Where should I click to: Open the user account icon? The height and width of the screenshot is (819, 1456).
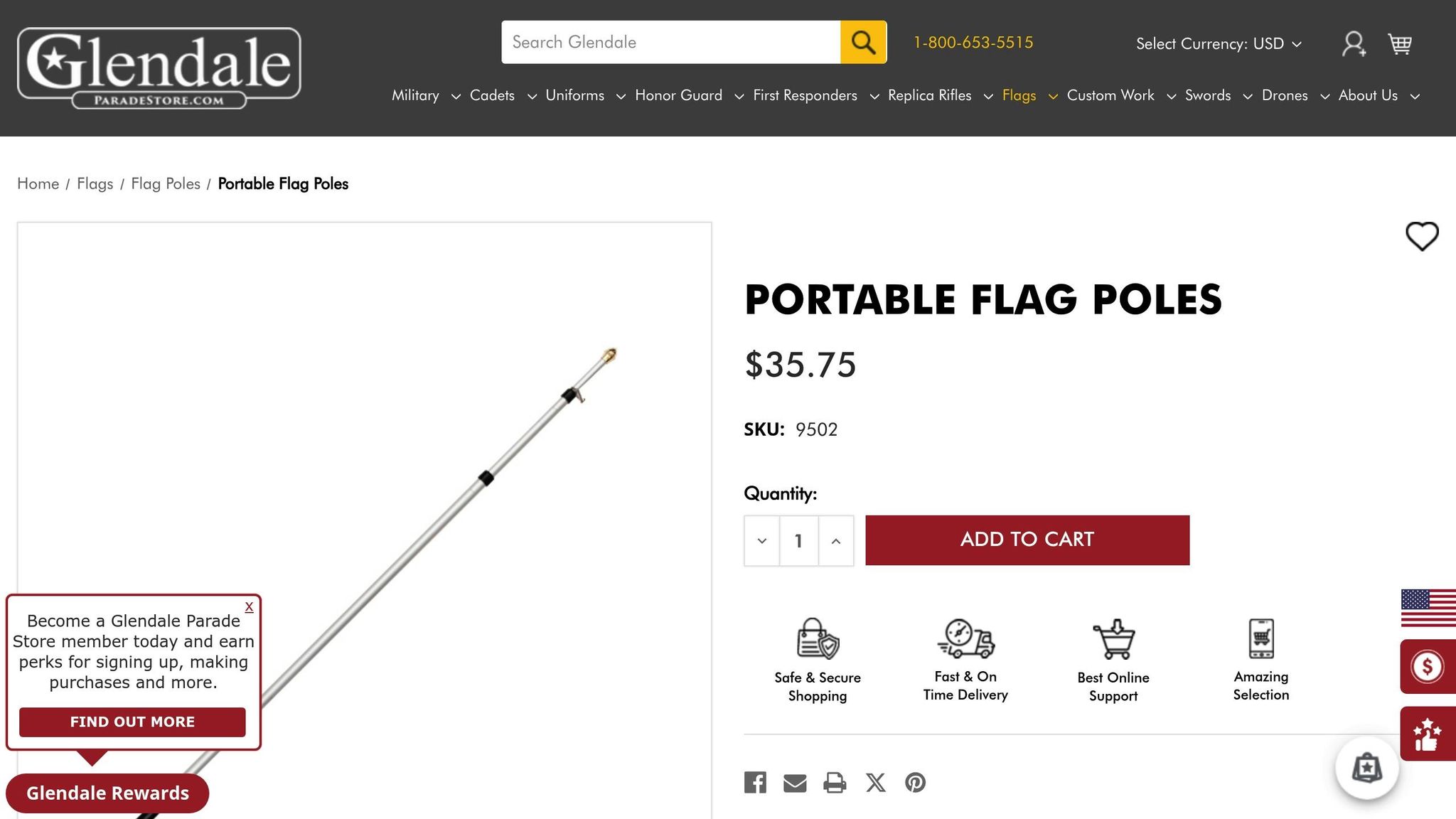pyautogui.click(x=1353, y=44)
